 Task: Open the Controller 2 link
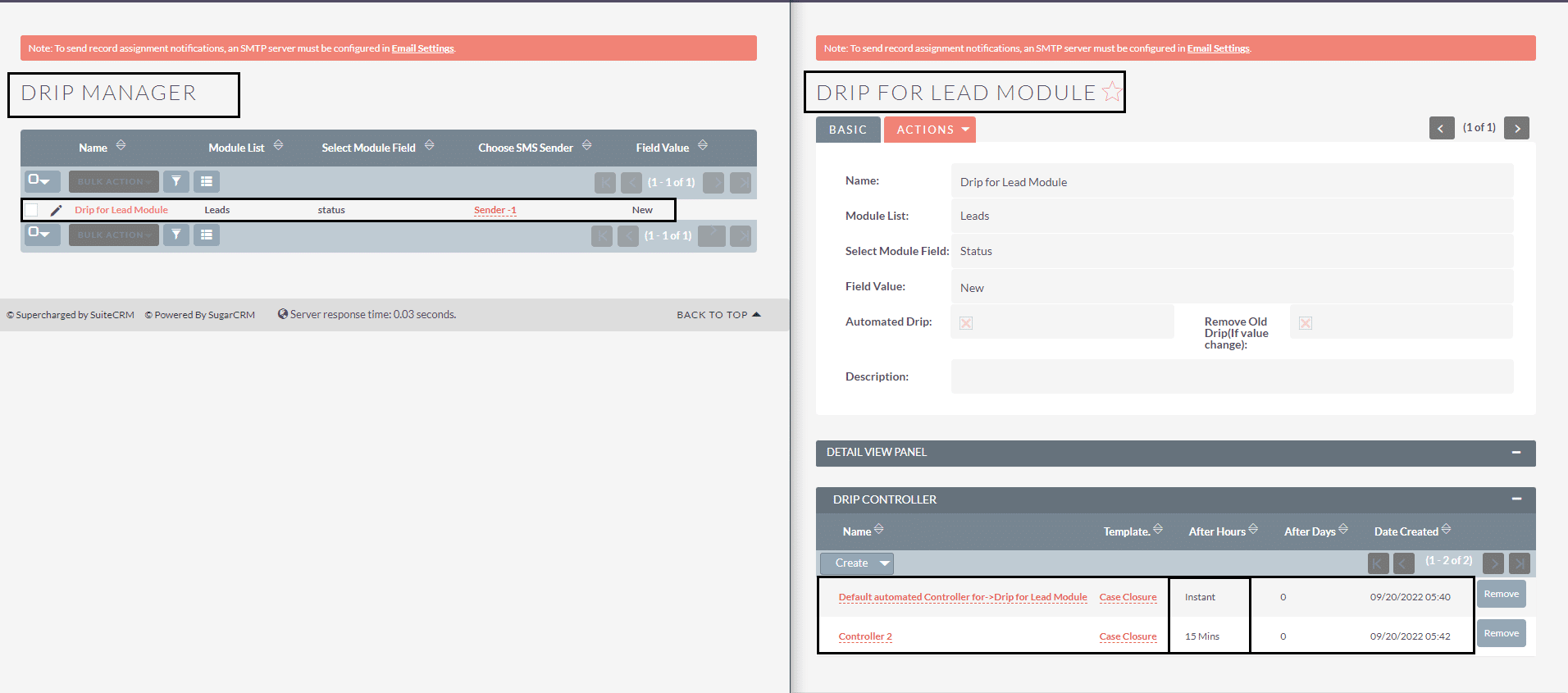coord(865,636)
